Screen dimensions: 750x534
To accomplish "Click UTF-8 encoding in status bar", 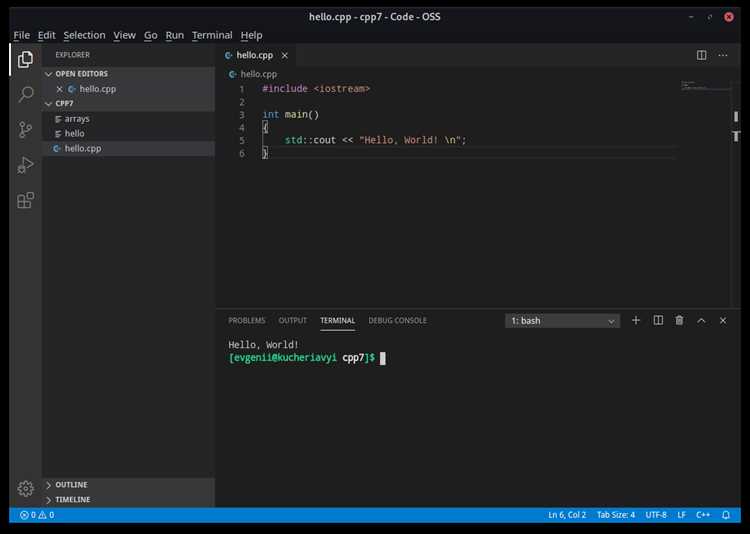I will tap(656, 515).
